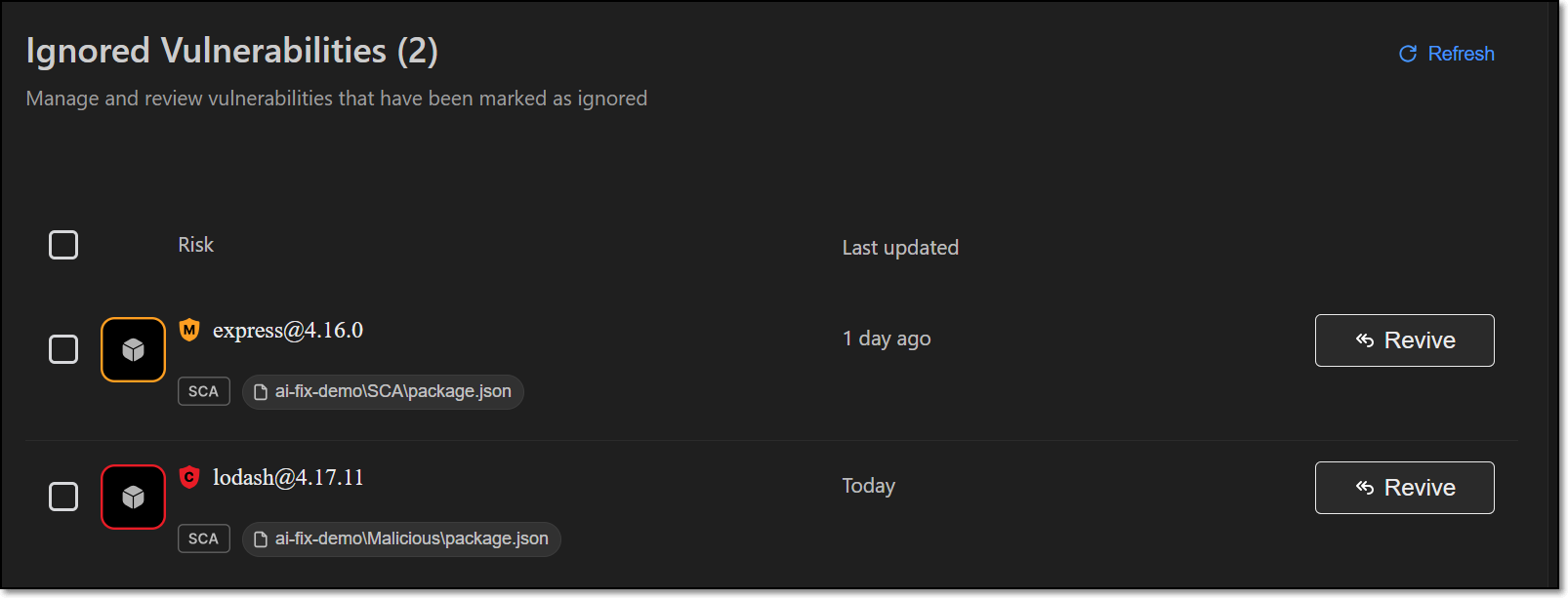1568x598 pixels.
Task: Revive the express@4.16.0 vulnerability
Action: [1404, 340]
